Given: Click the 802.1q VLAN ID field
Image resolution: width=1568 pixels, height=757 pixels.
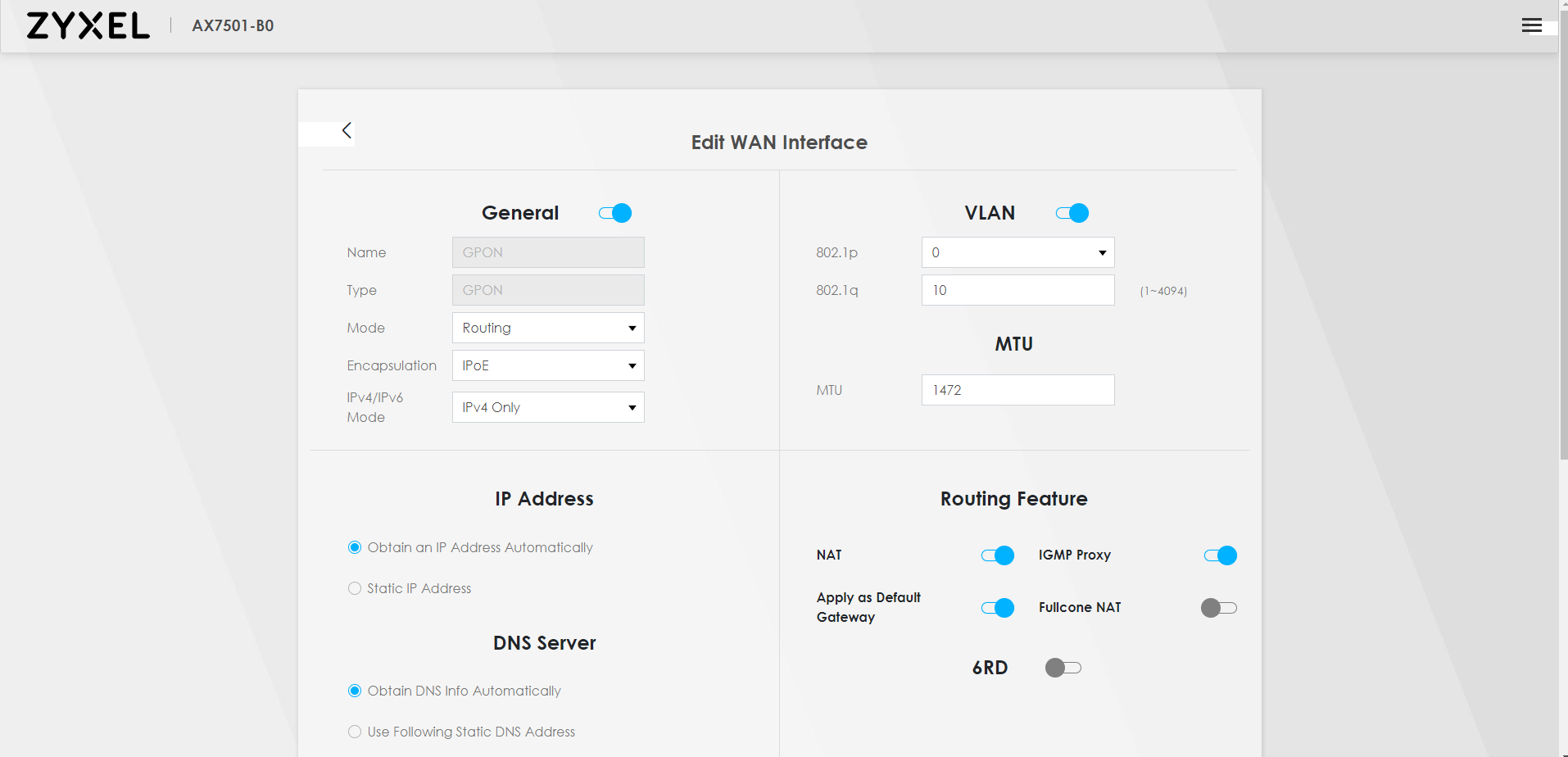Looking at the screenshot, I should pyautogui.click(x=1017, y=290).
